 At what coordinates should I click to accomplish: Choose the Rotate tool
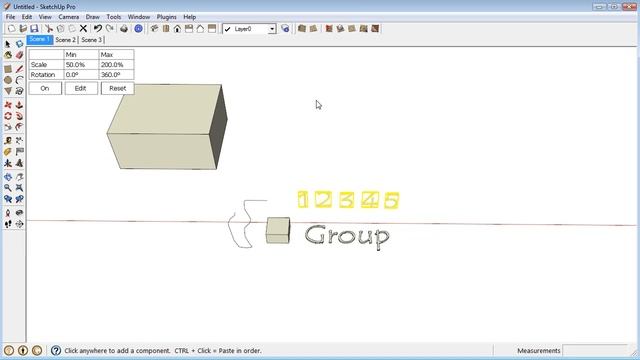(8, 116)
